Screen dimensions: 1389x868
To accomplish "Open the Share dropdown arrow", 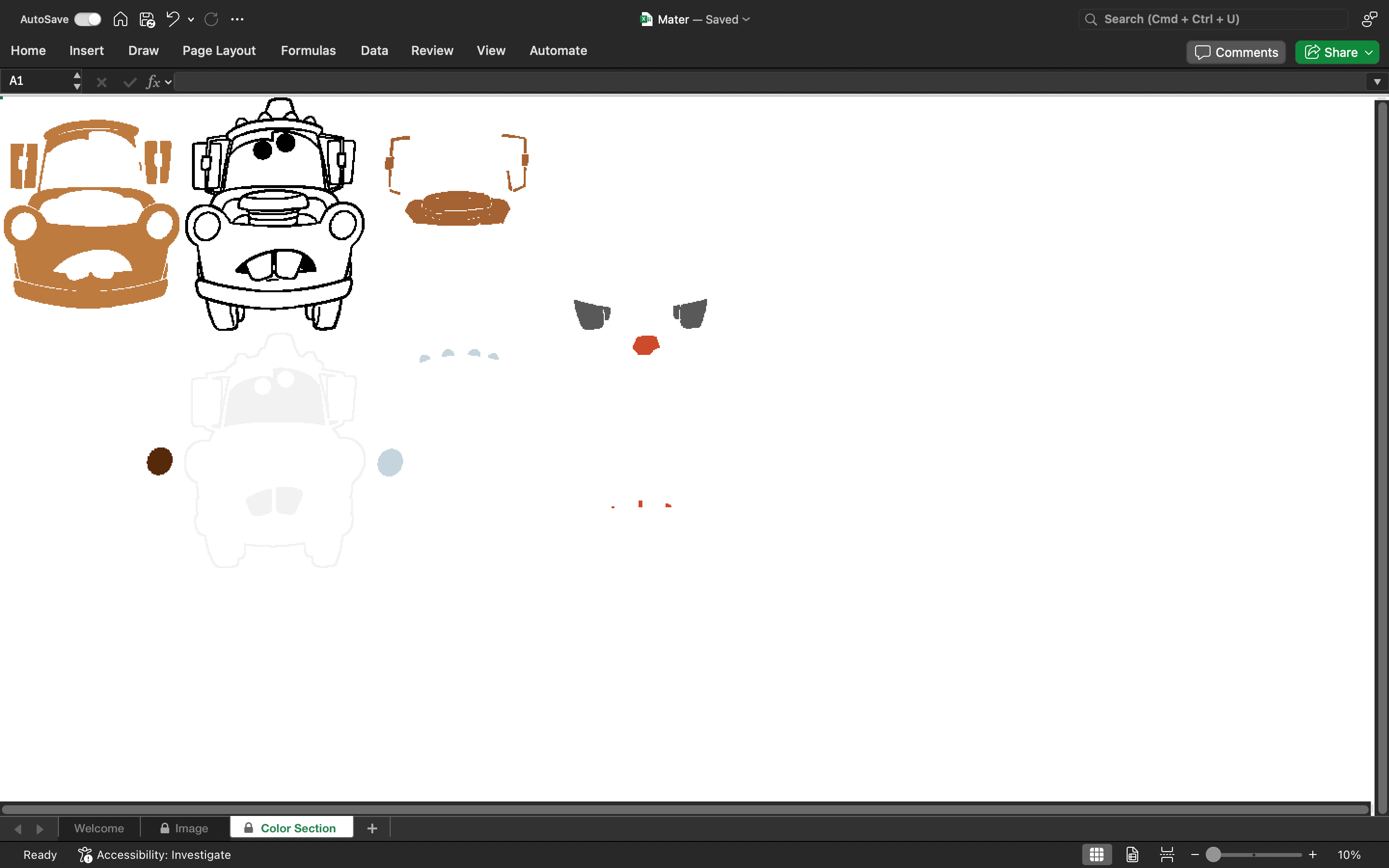I will [x=1369, y=52].
